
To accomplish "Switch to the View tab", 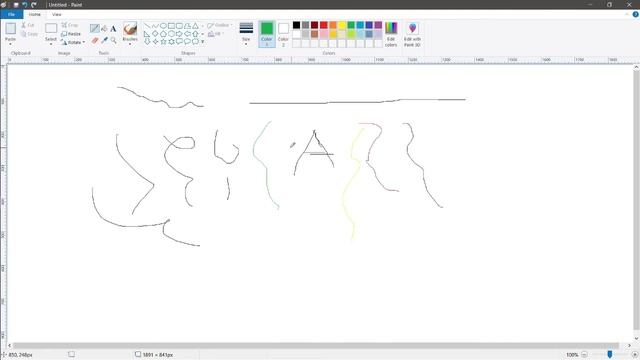I will tap(57, 14).
